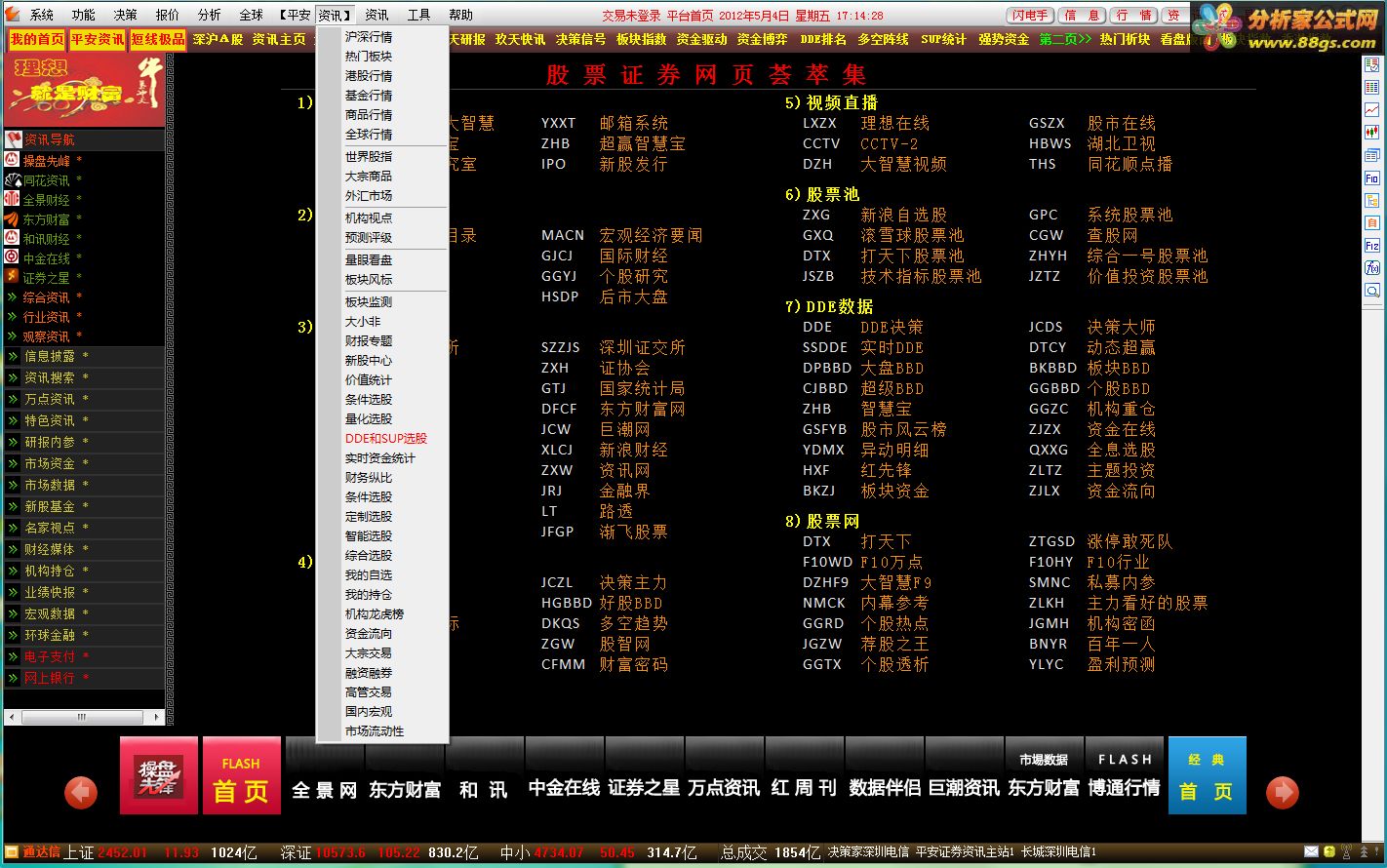
Task: Expand the 资讯搜索 sidebar section
Action: coord(84,377)
